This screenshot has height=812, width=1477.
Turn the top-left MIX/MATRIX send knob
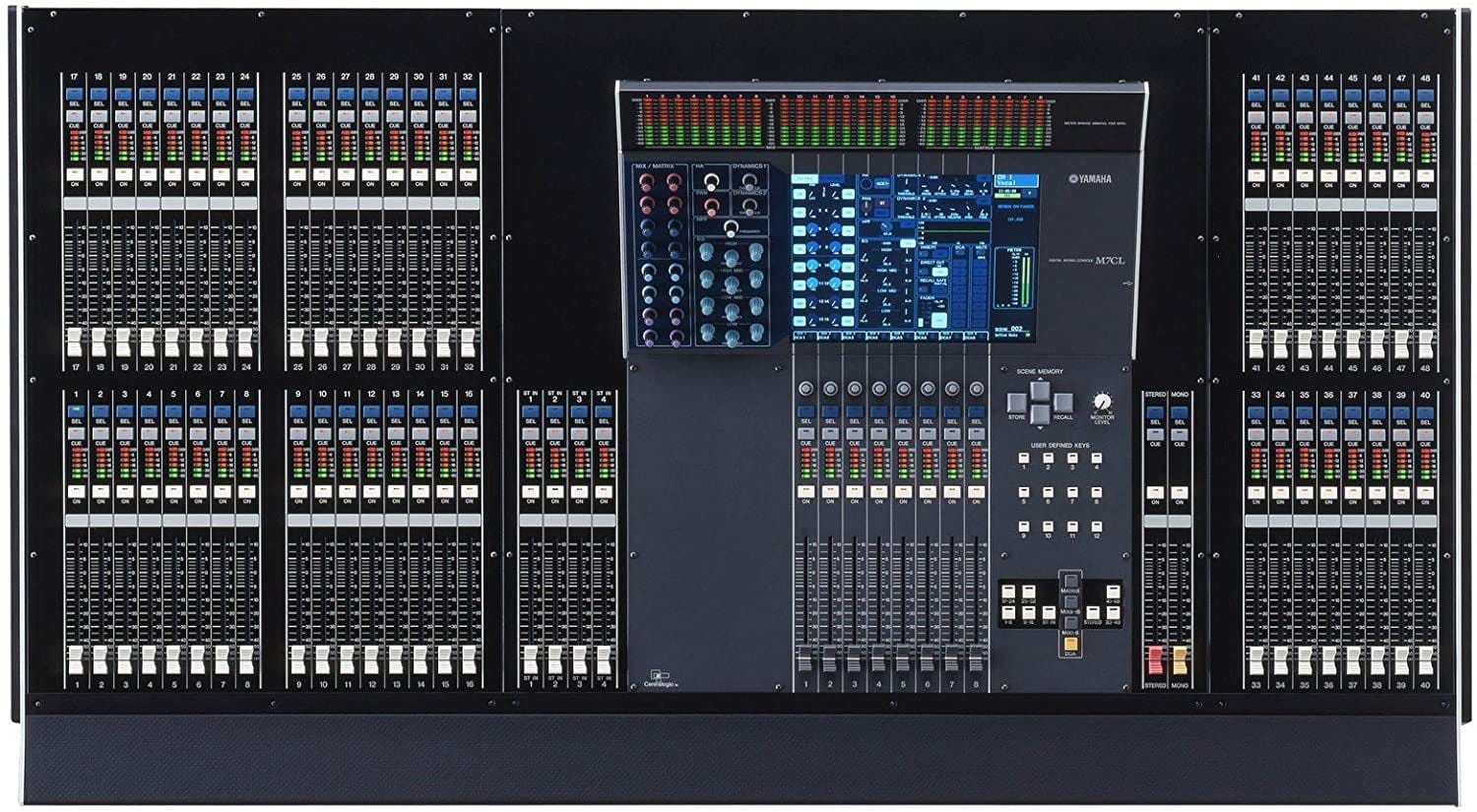(x=647, y=182)
